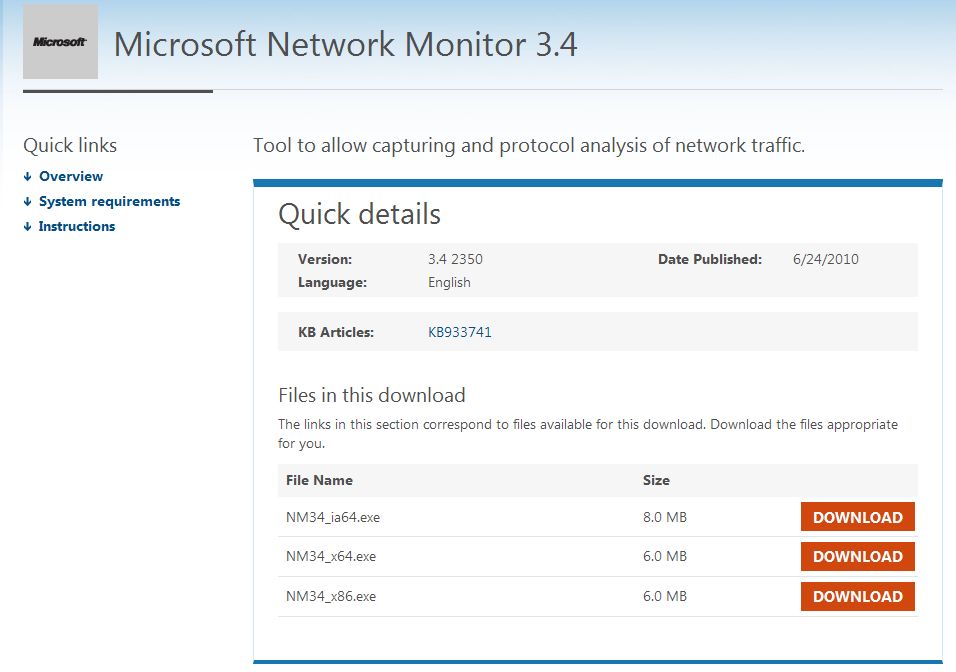Click the KB Articles: label
The width and height of the screenshot is (956, 672).
[x=336, y=332]
